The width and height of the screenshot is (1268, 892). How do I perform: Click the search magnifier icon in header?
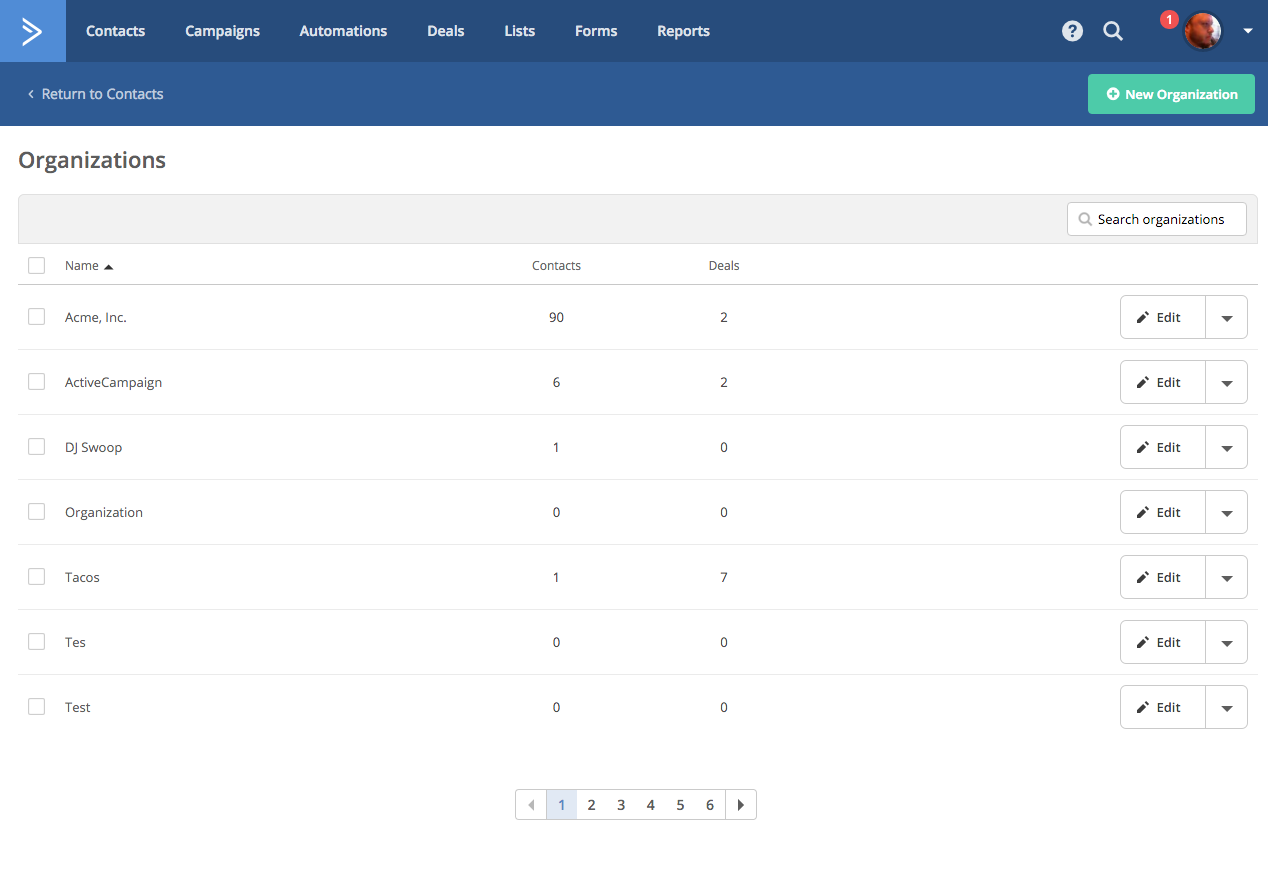click(x=1113, y=31)
